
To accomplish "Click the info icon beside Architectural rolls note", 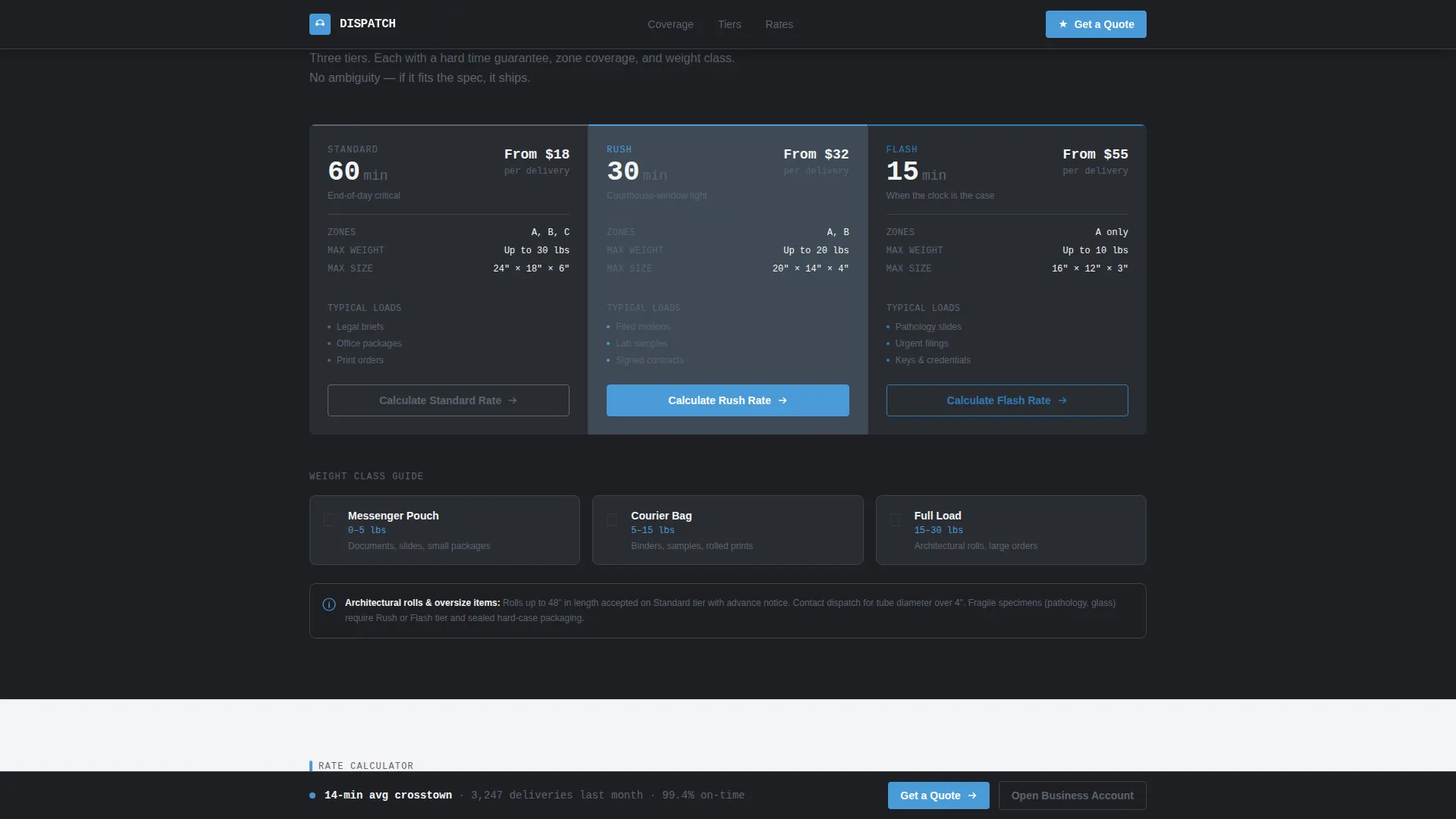I will pyautogui.click(x=329, y=604).
